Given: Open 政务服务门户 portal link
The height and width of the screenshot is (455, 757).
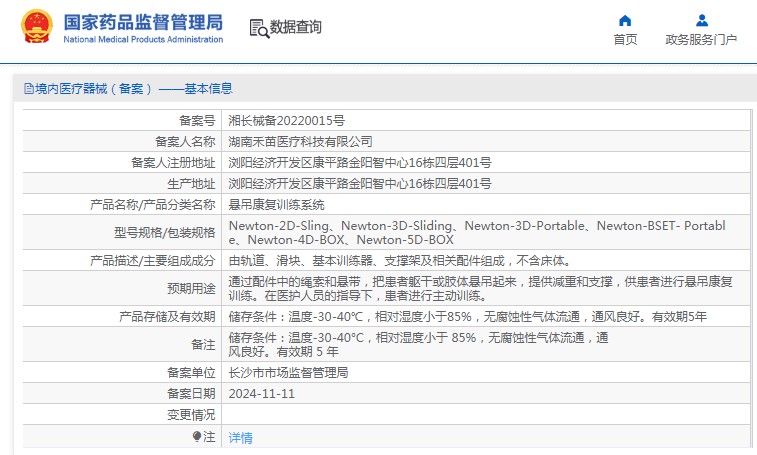Looking at the screenshot, I should (x=701, y=40).
